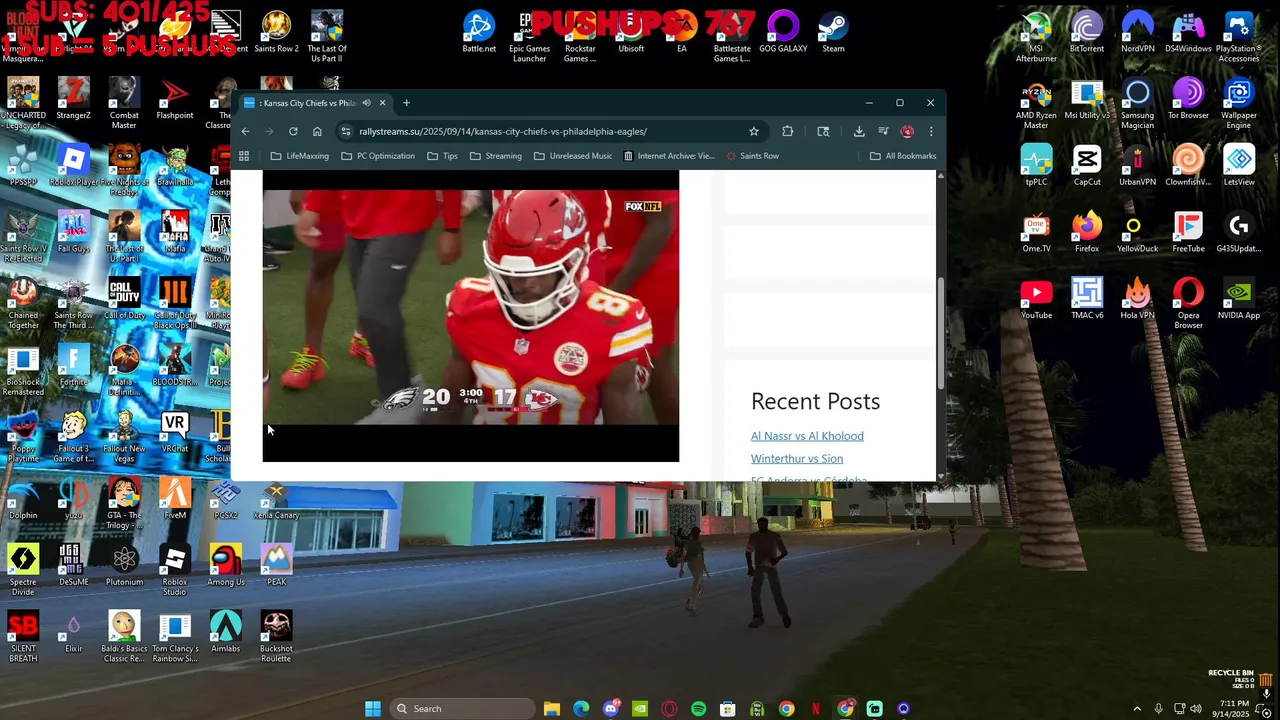Open Netflix from the taskbar
Screen dimensions: 1280x720
pos(816,709)
